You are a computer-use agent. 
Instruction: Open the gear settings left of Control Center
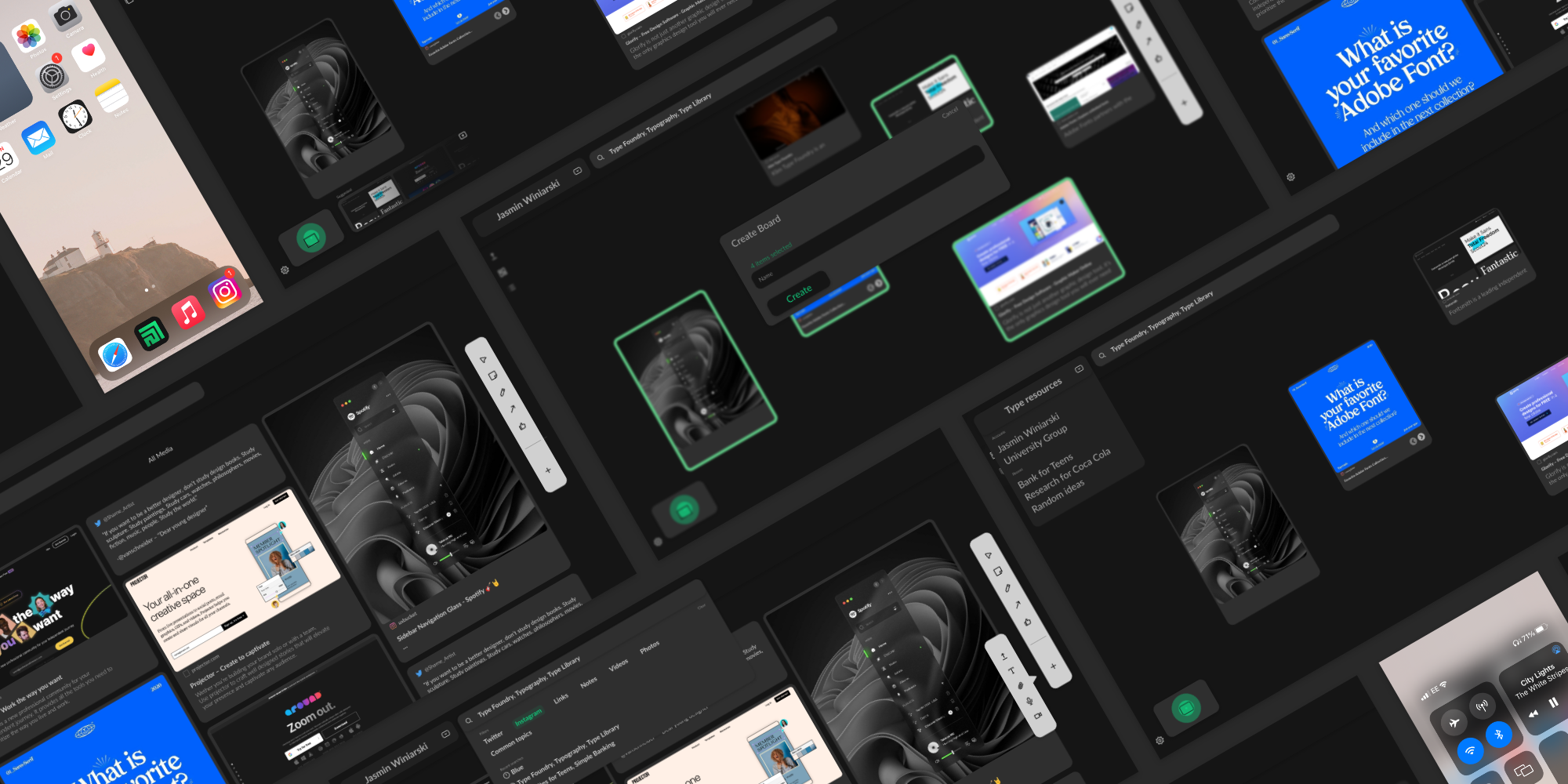[x=1160, y=740]
